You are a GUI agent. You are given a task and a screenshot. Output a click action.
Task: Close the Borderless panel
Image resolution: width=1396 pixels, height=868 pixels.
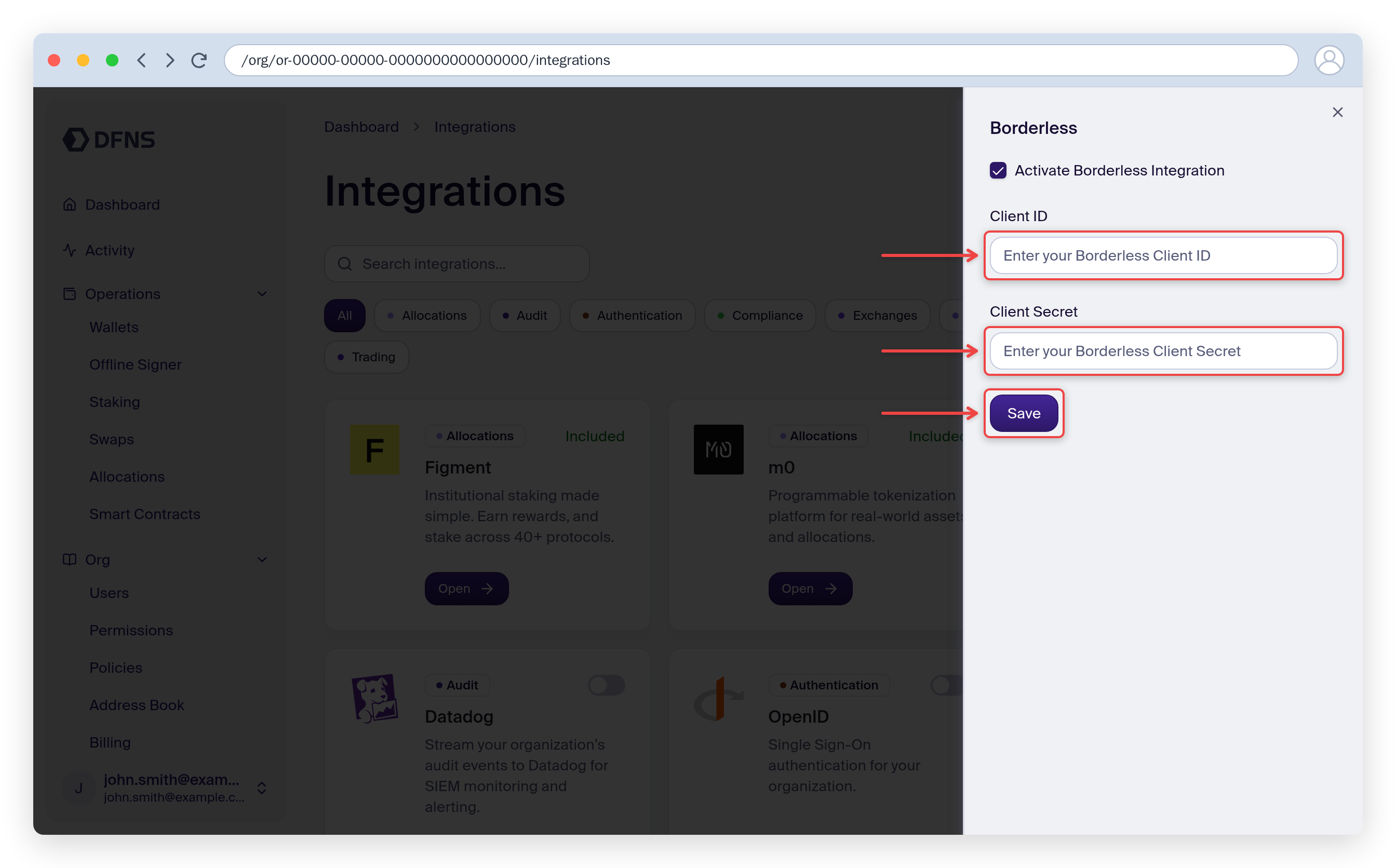pos(1337,113)
